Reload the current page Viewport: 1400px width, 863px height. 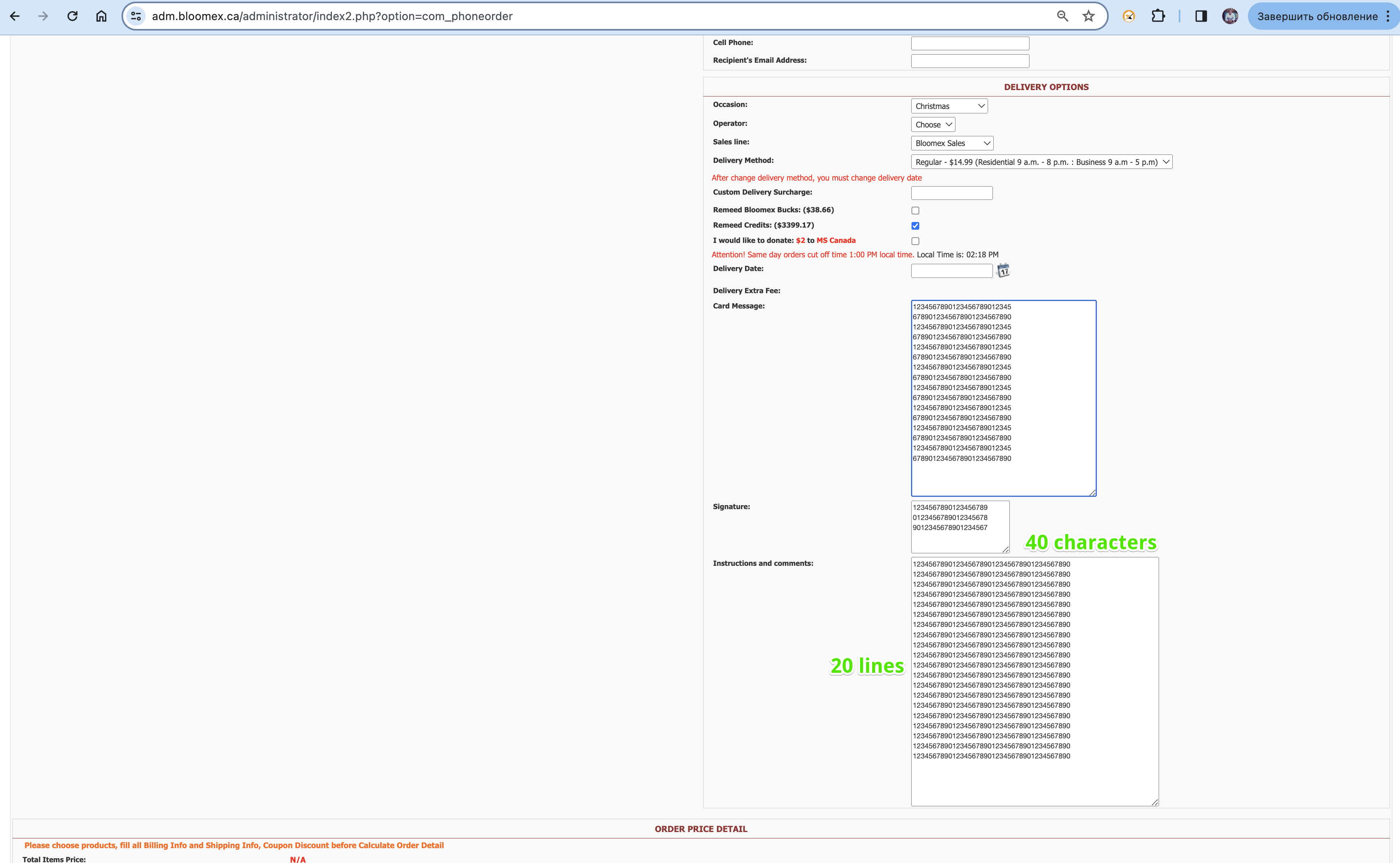click(x=72, y=16)
